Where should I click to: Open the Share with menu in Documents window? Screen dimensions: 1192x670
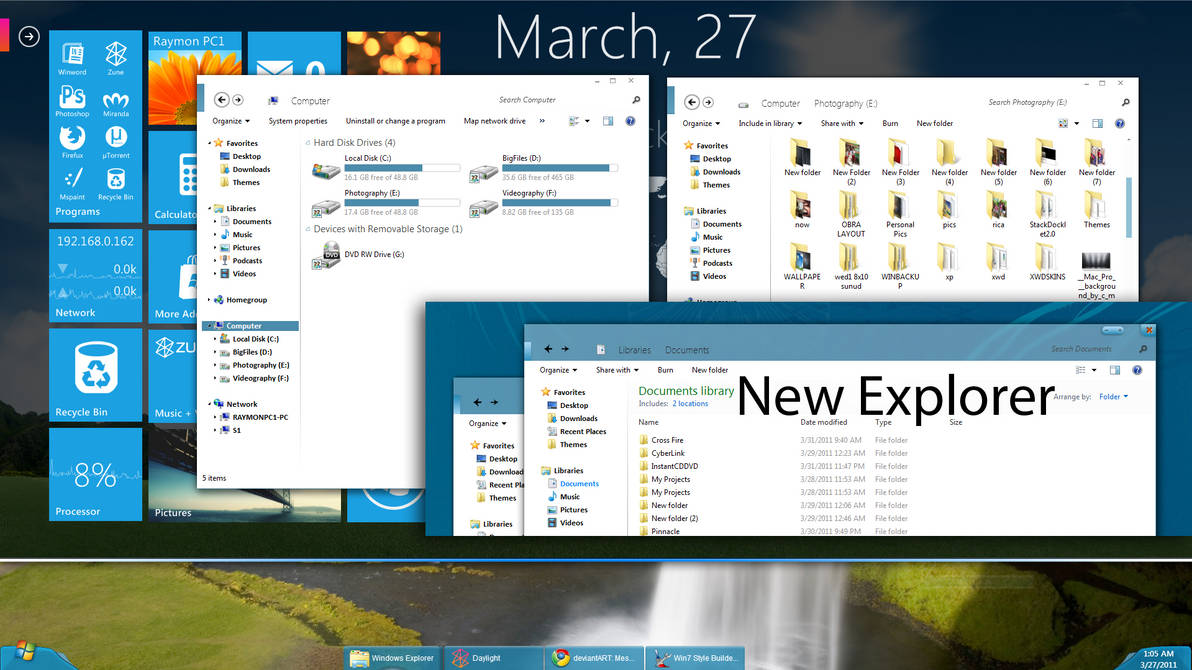coord(617,369)
